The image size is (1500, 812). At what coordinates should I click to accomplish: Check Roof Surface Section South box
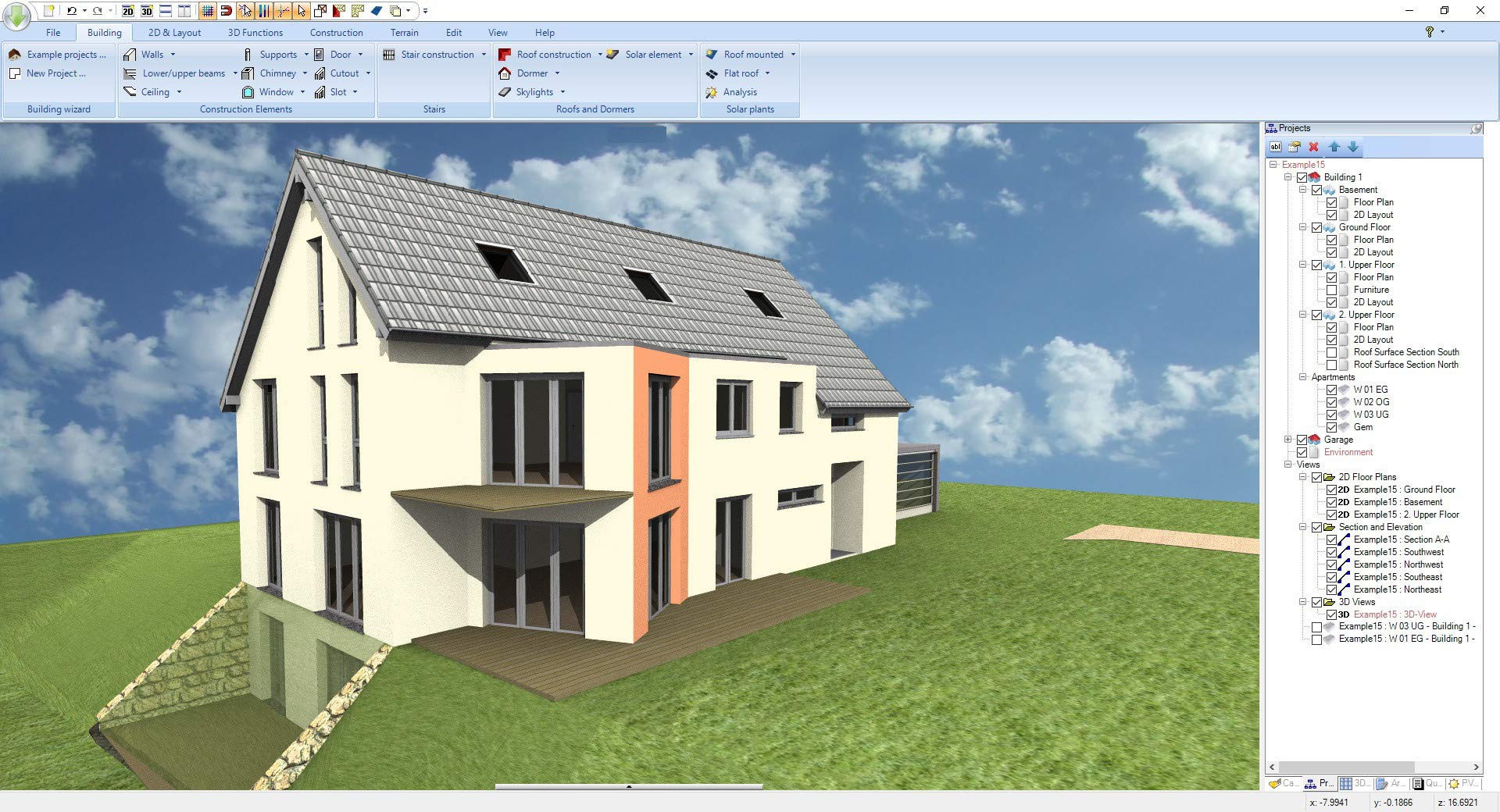(1332, 352)
